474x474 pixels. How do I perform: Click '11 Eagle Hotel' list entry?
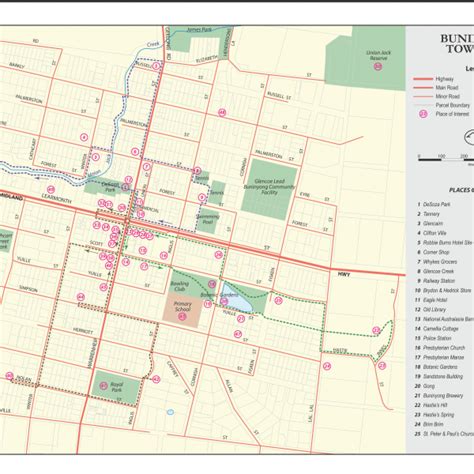(x=431, y=300)
